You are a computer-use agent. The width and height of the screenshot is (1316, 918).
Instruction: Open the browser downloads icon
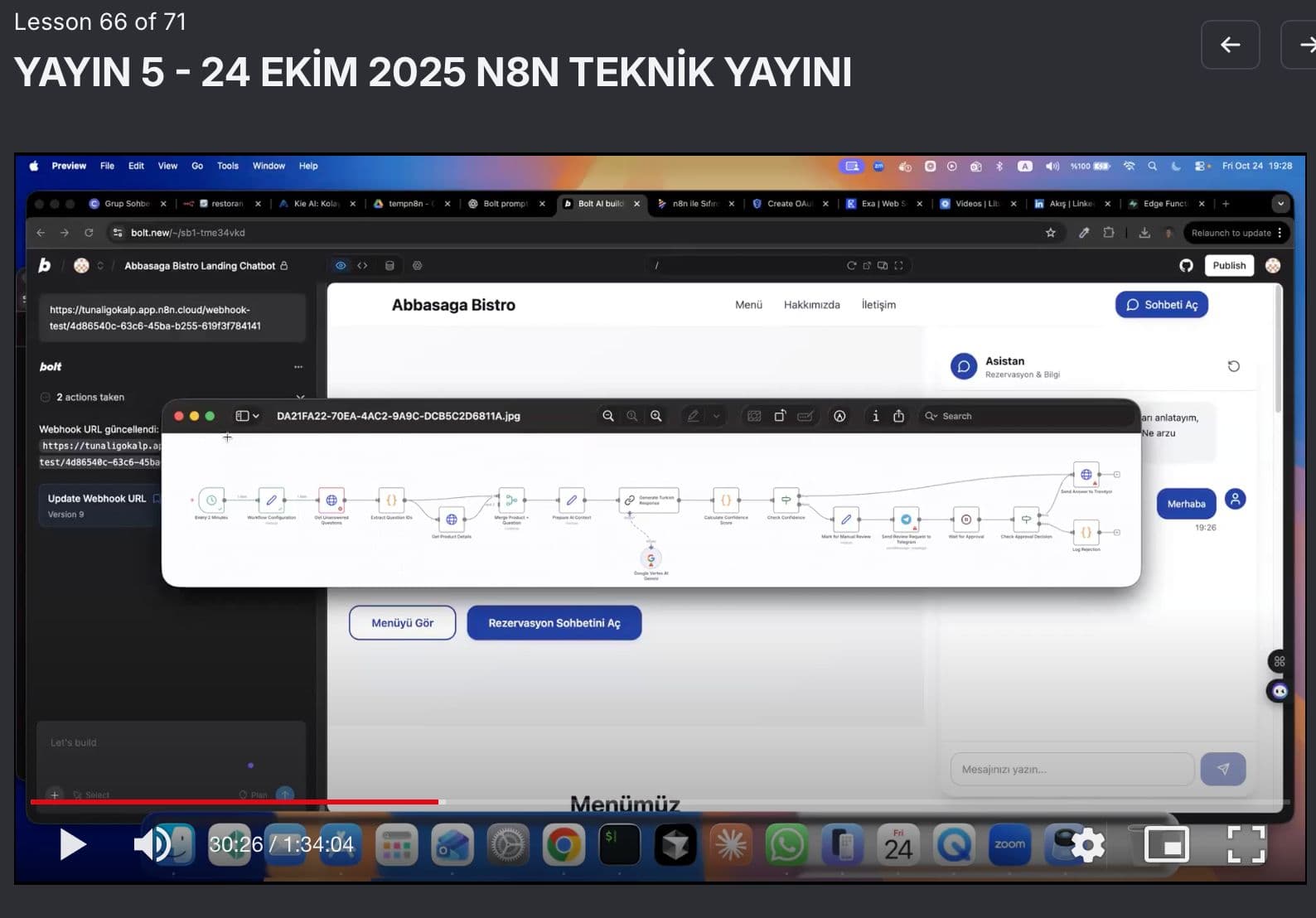[1144, 233]
